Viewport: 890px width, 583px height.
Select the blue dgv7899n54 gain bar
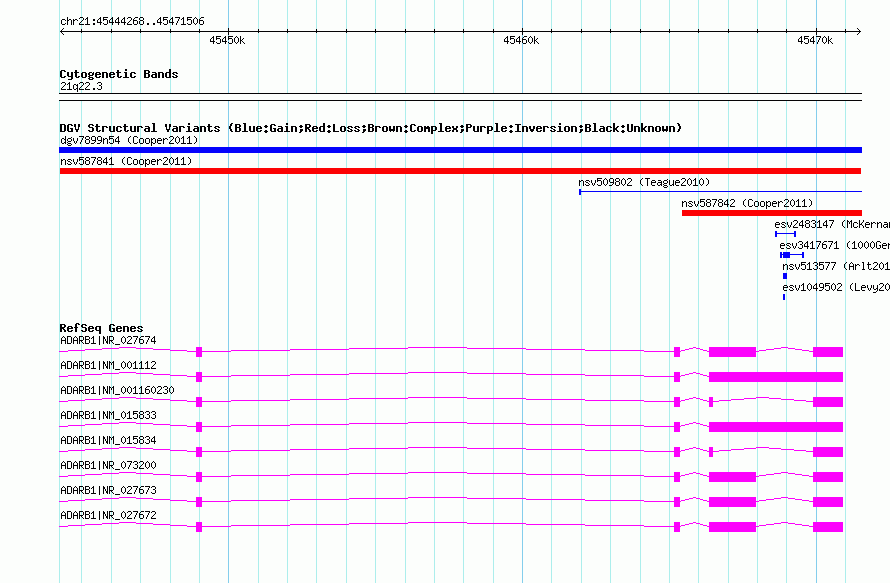[460, 150]
